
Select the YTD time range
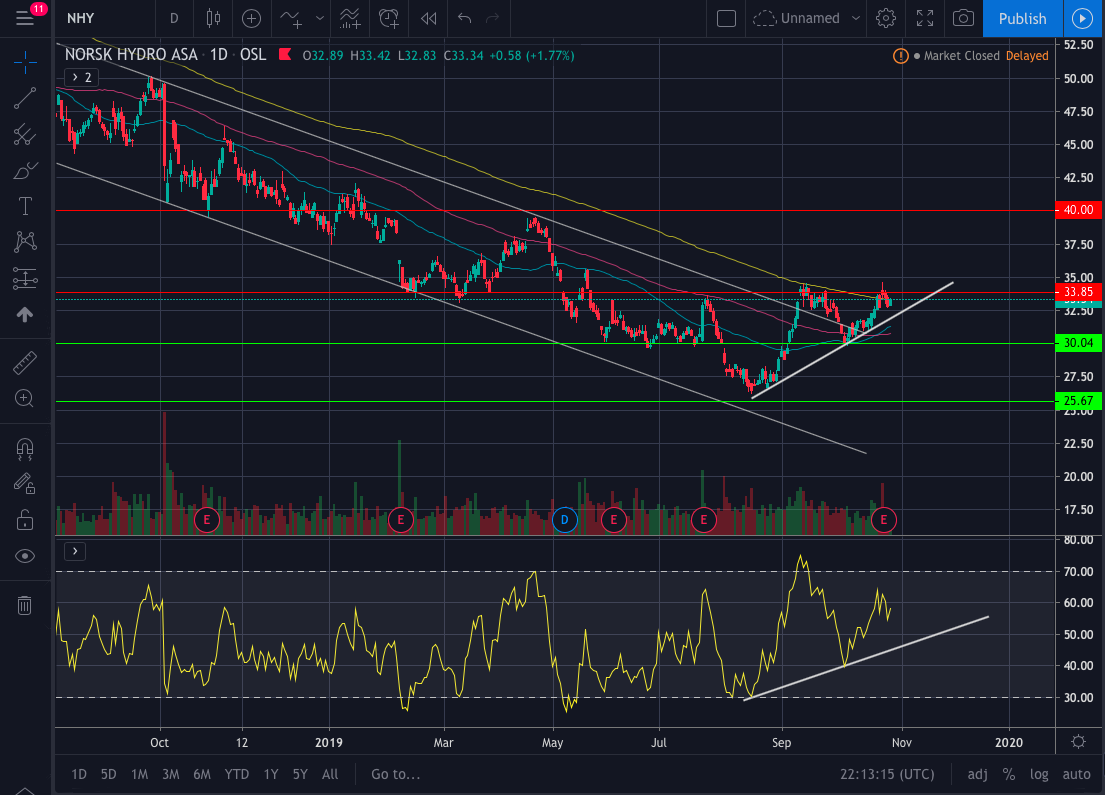[237, 774]
